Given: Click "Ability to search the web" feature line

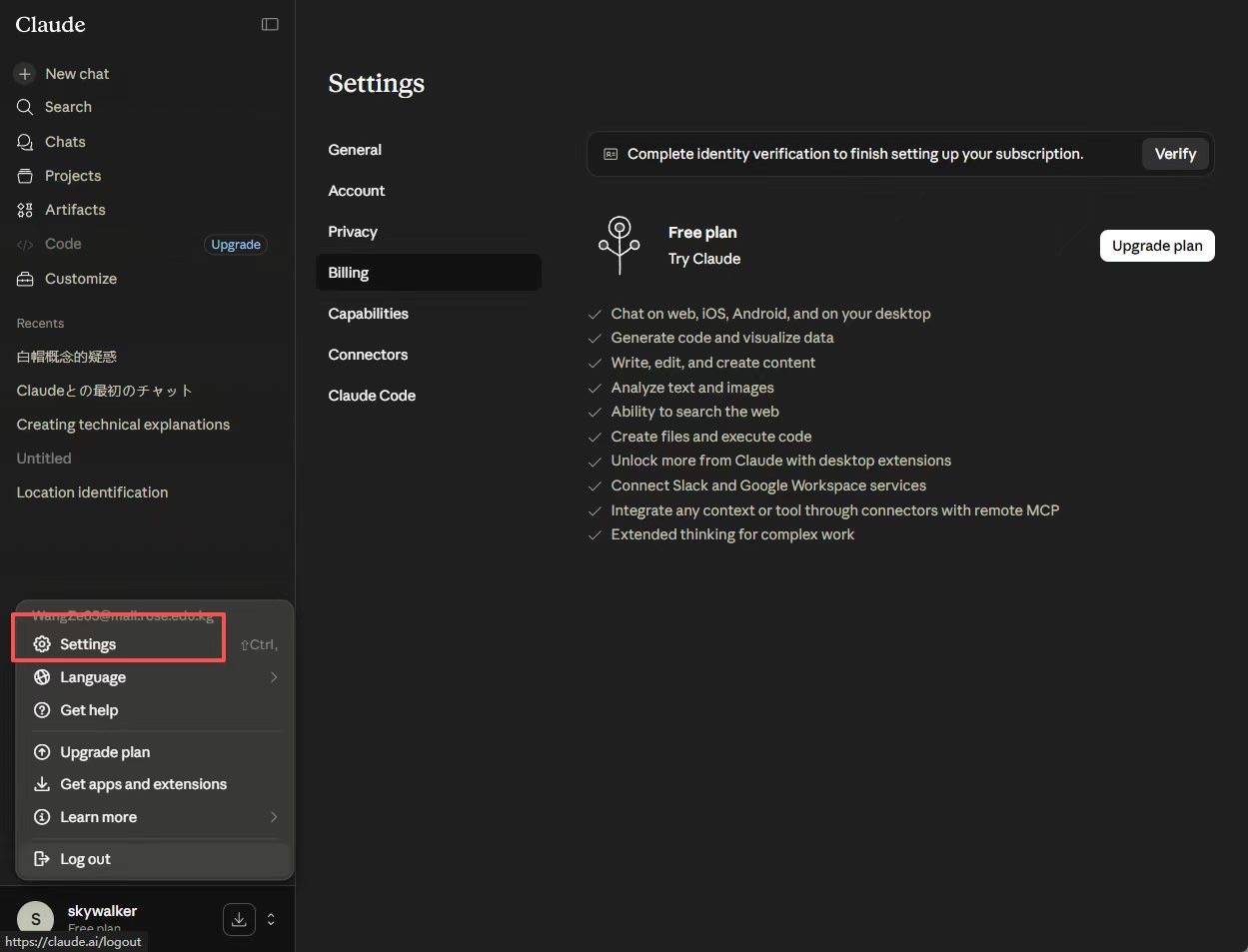Looking at the screenshot, I should tap(695, 412).
